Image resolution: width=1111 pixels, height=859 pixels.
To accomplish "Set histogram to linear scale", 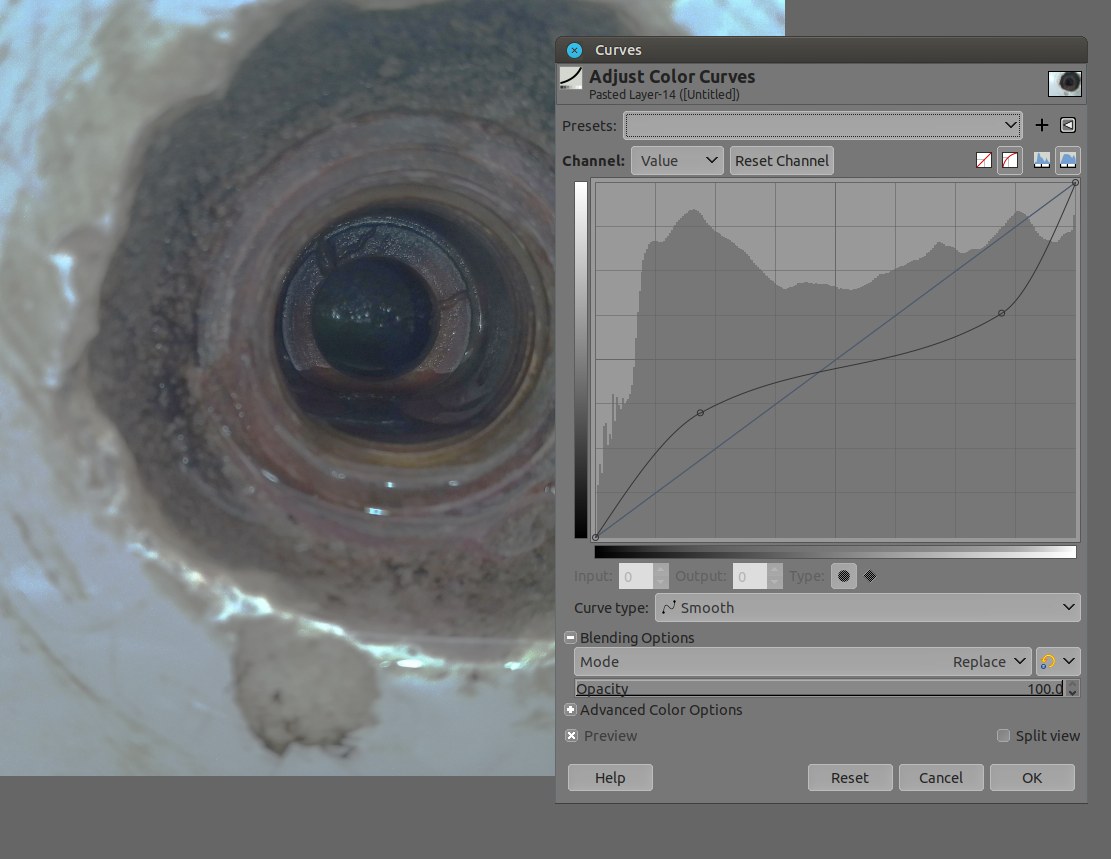I will pyautogui.click(x=1042, y=160).
